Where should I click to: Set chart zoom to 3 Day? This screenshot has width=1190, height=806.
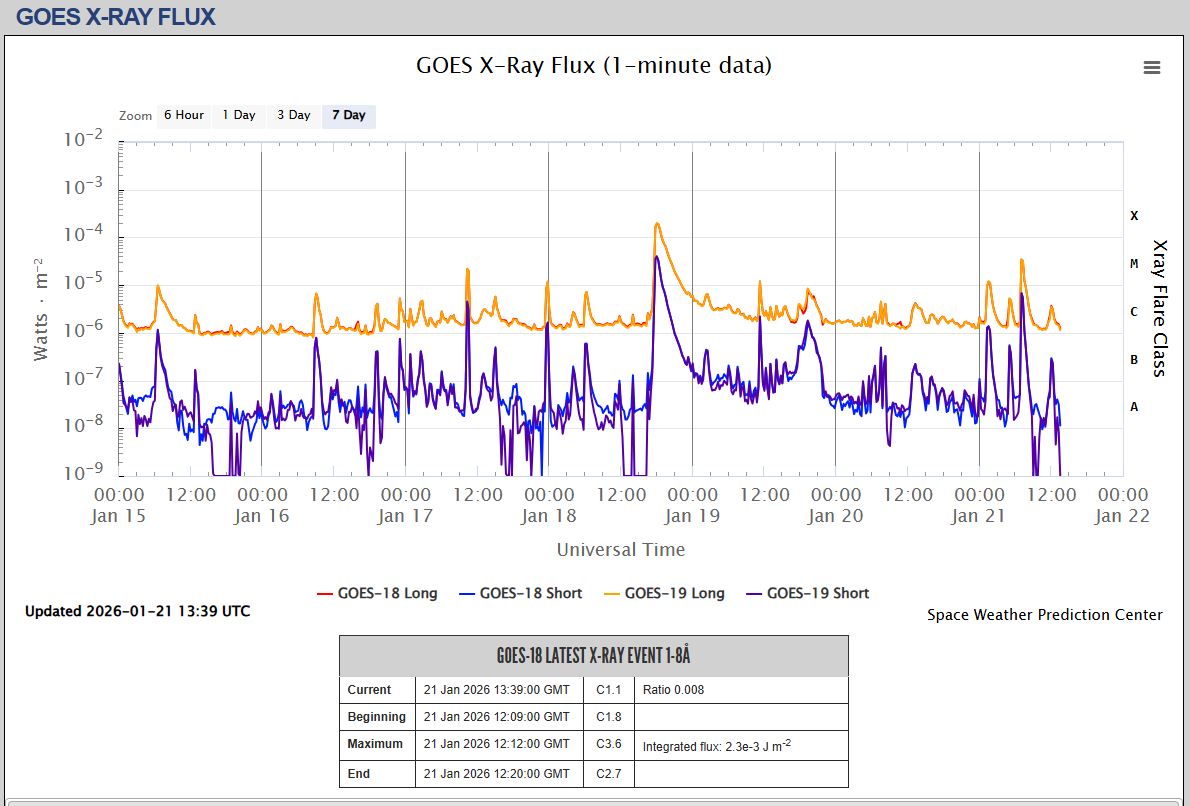coord(294,115)
